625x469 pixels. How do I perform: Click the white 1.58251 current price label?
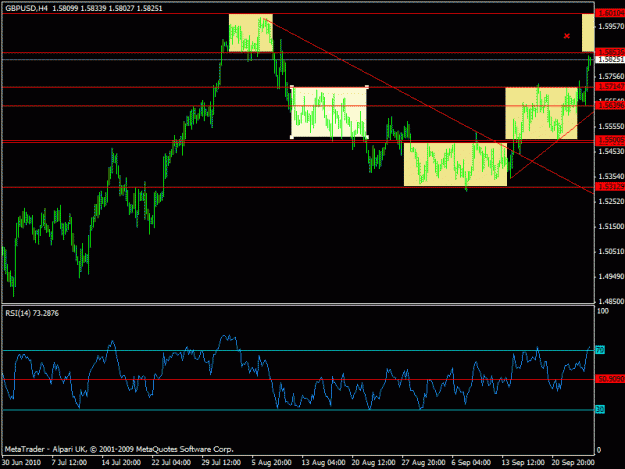pos(610,59)
